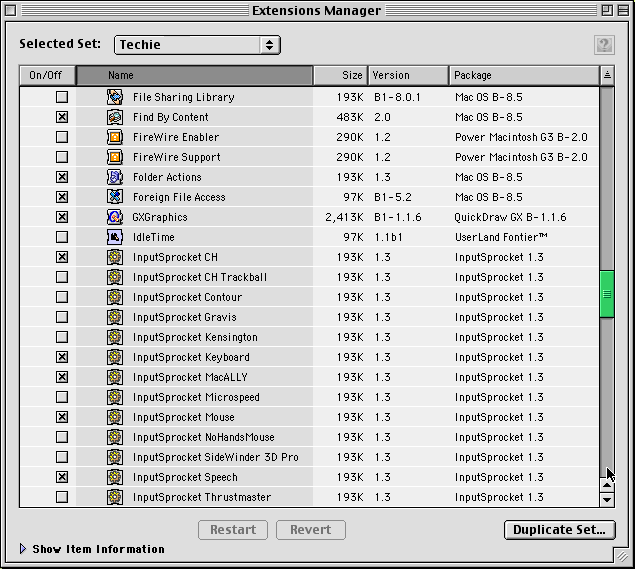Click the green vertical scrollbar thumb
This screenshot has height=569, width=635.
607,294
